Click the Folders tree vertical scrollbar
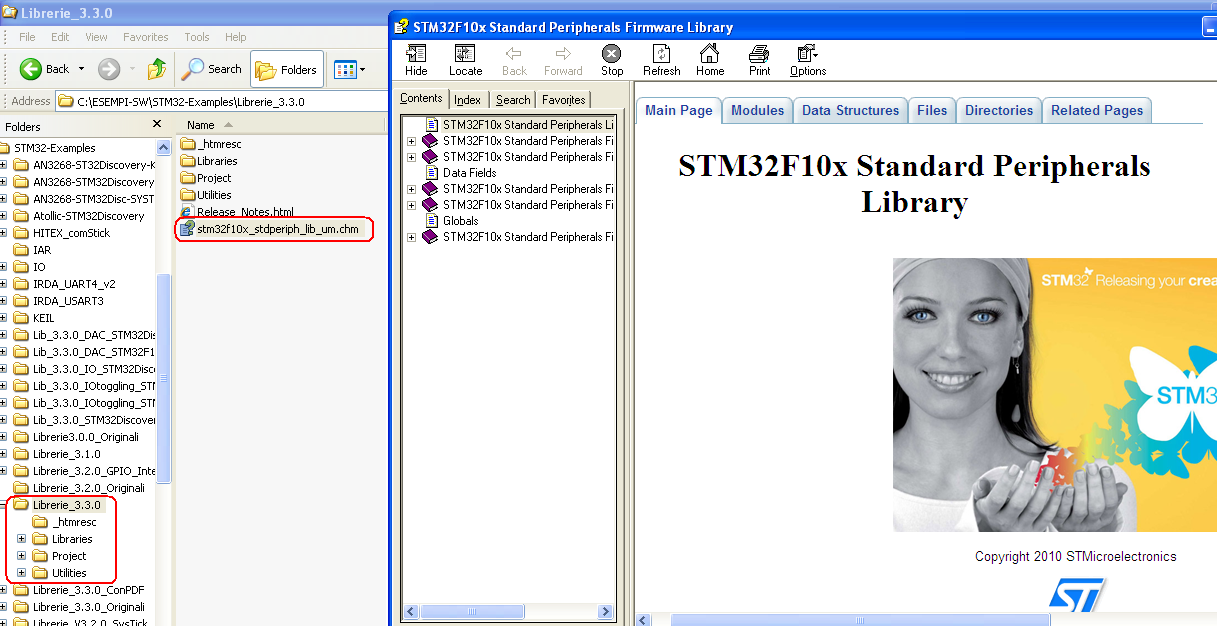 point(164,380)
